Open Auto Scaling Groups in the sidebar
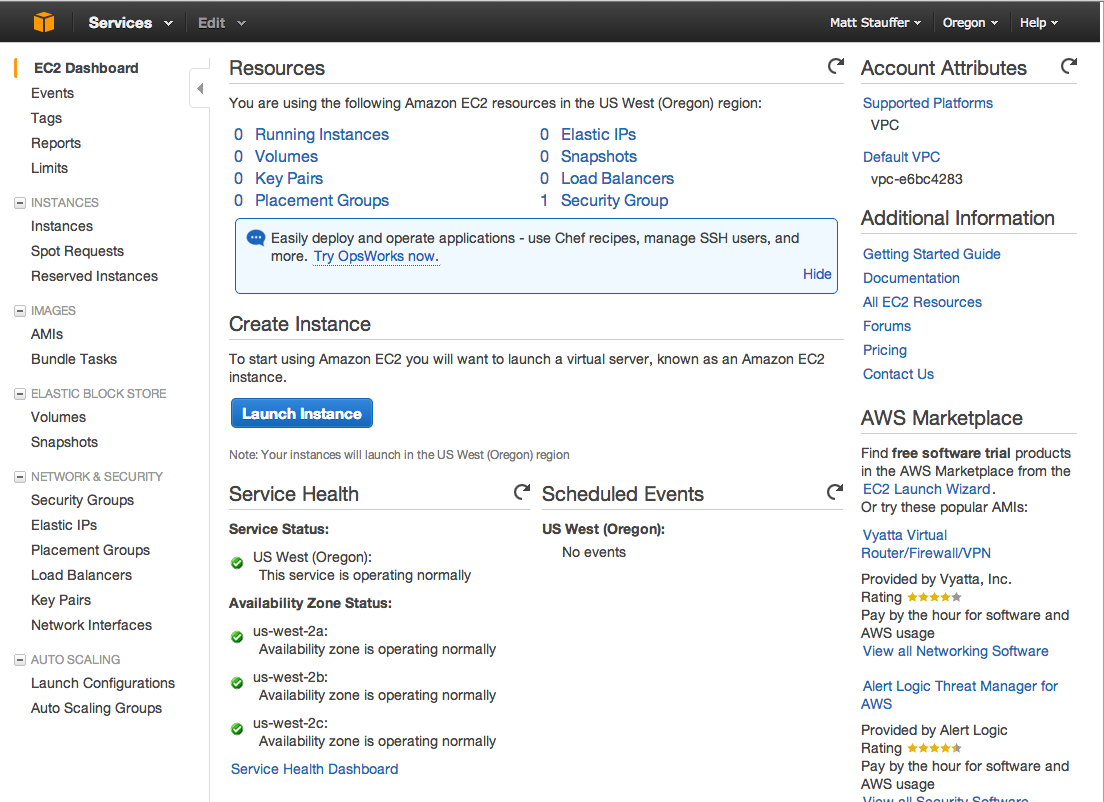Screen dimensions: 1104x802 coord(96,708)
